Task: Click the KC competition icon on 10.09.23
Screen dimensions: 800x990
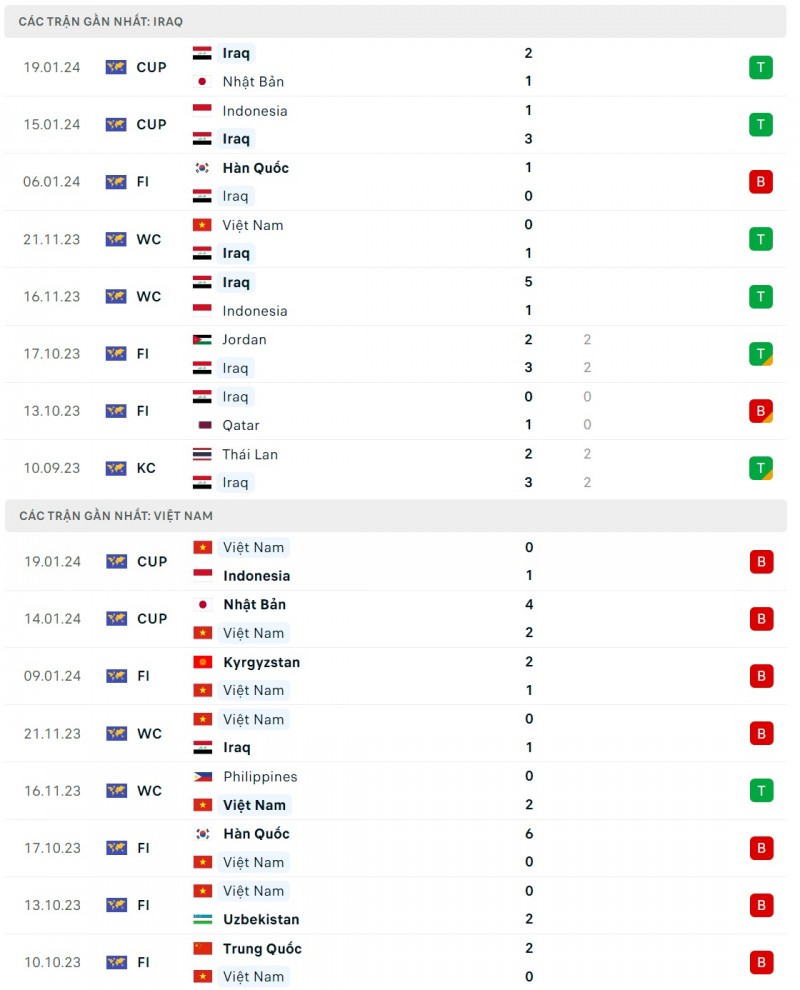Action: click(x=116, y=468)
